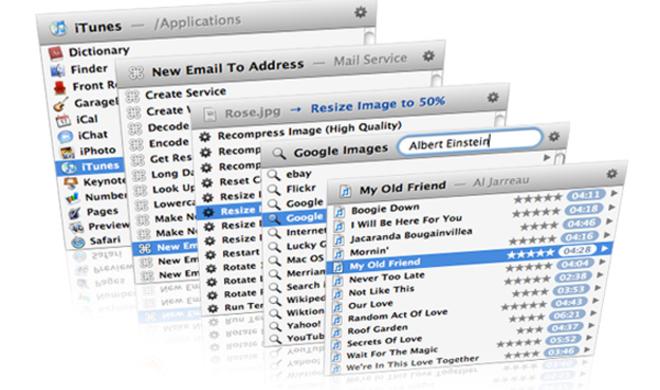Select the ebay search entry
Viewport: 660px width, 390px height.
click(298, 174)
